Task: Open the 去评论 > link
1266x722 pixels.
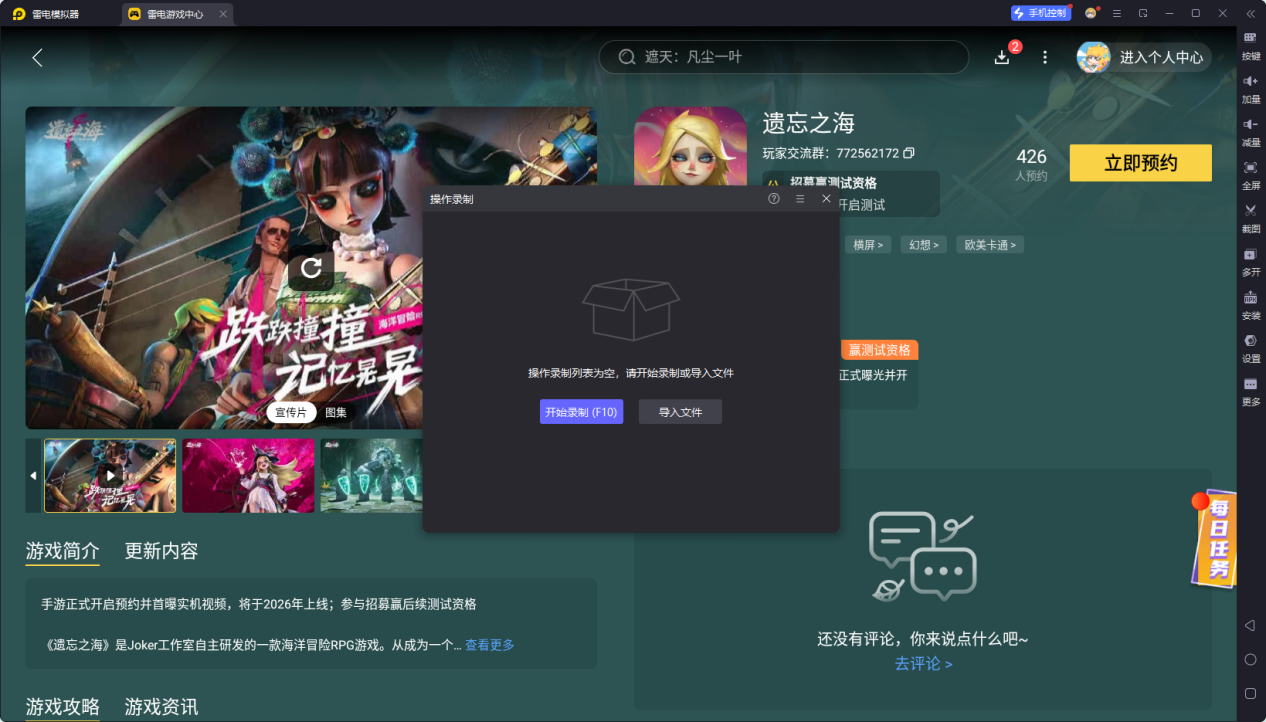Action: pos(923,664)
